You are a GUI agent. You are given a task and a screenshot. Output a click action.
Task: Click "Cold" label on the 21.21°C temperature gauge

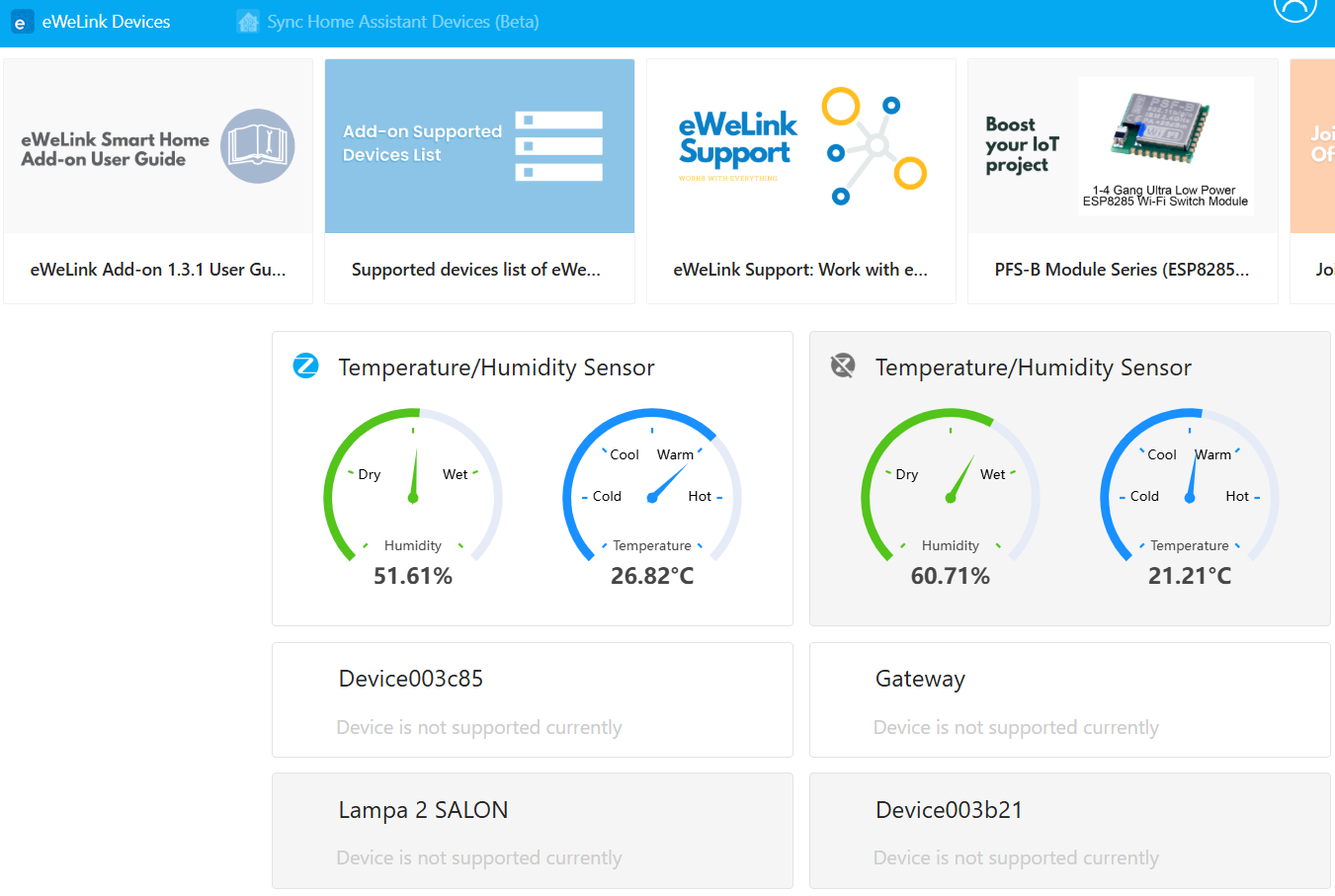tap(1144, 496)
